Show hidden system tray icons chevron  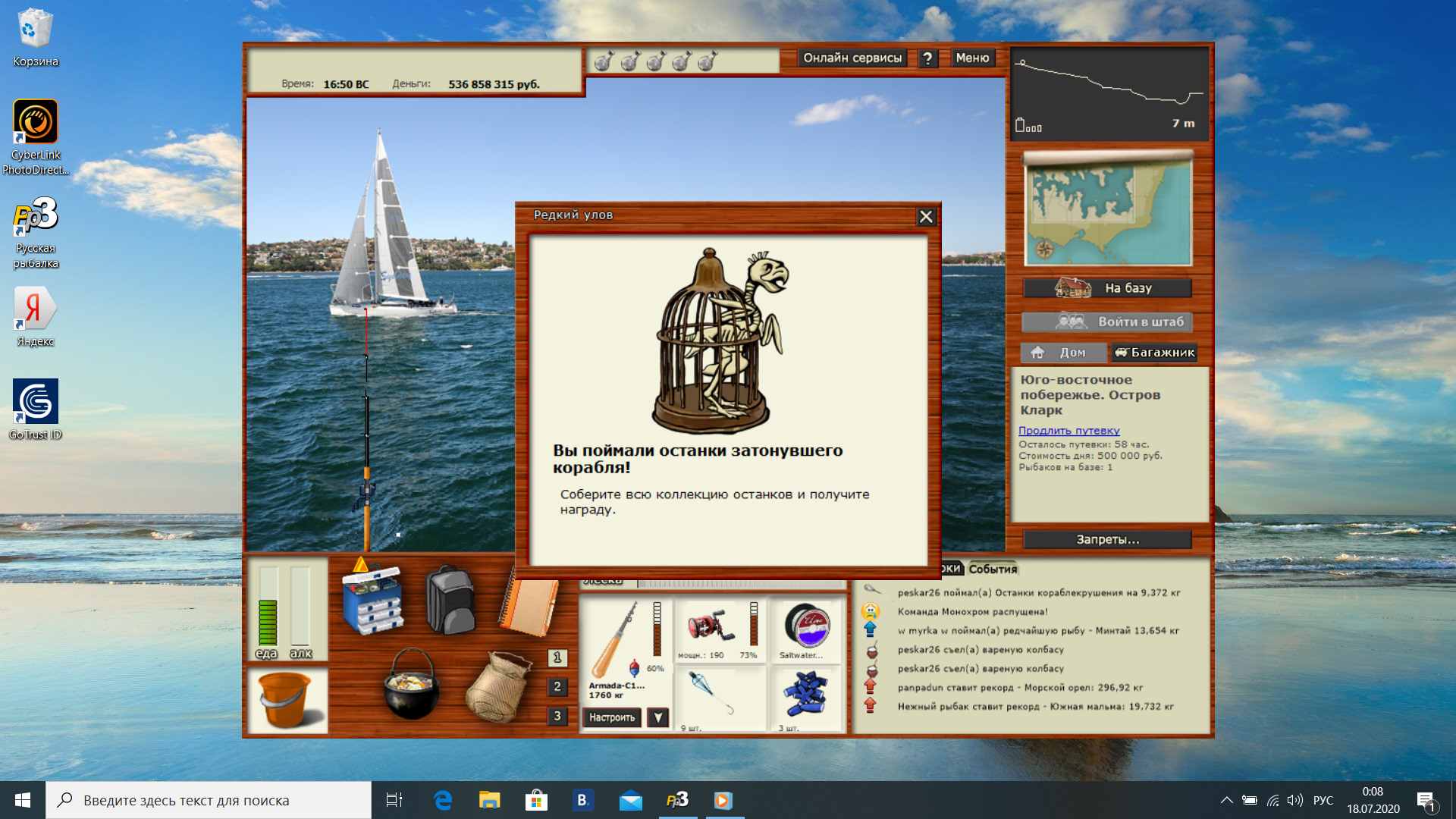tap(1226, 800)
